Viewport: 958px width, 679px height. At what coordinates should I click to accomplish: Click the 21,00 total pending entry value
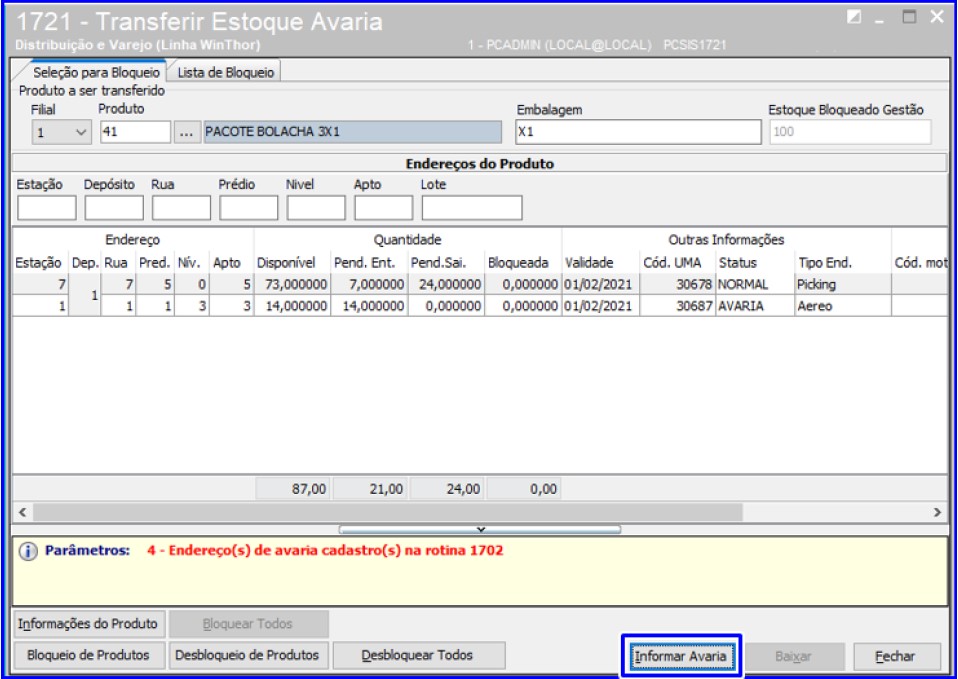click(x=369, y=490)
